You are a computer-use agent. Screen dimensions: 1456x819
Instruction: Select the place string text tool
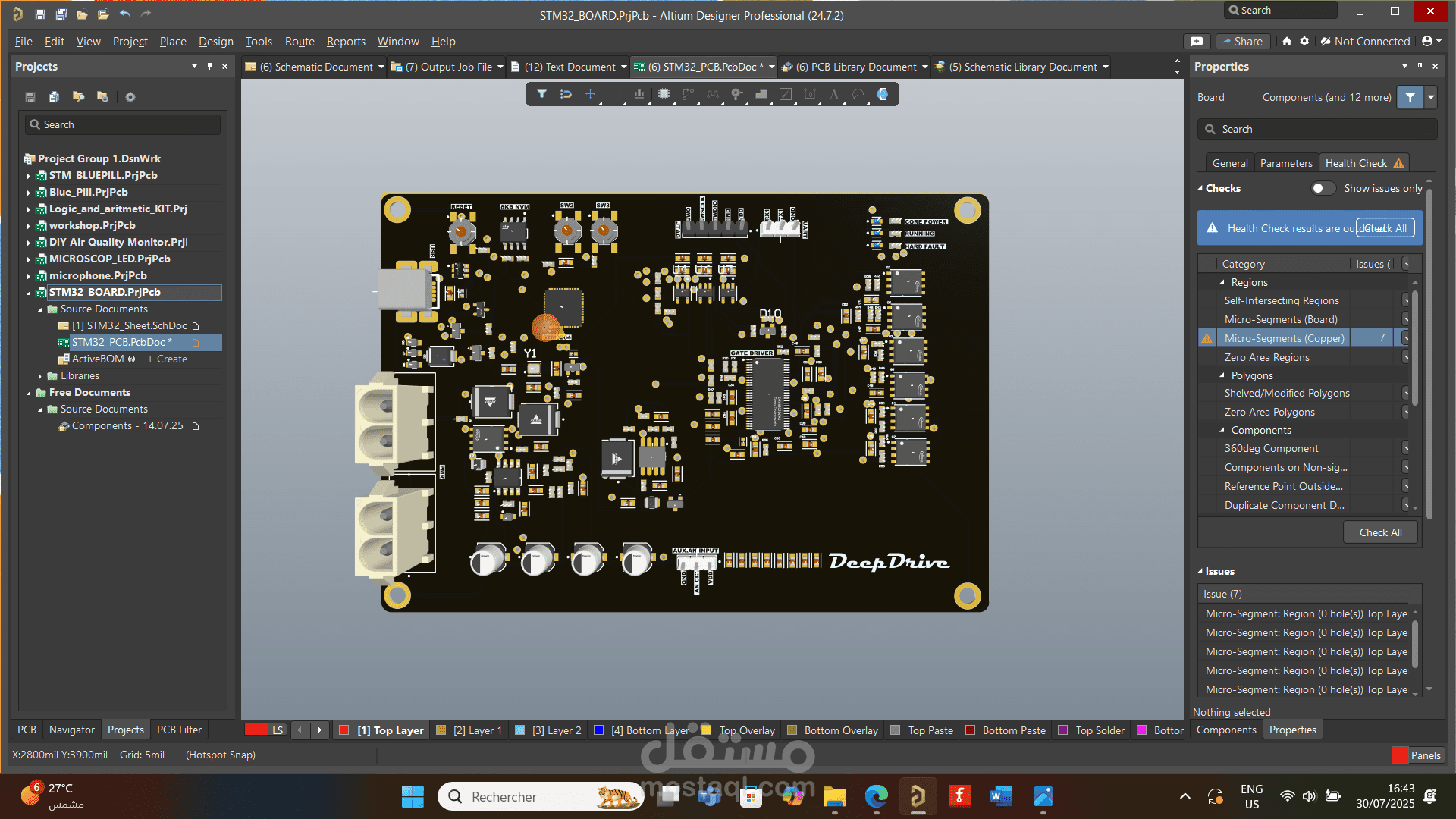(834, 94)
